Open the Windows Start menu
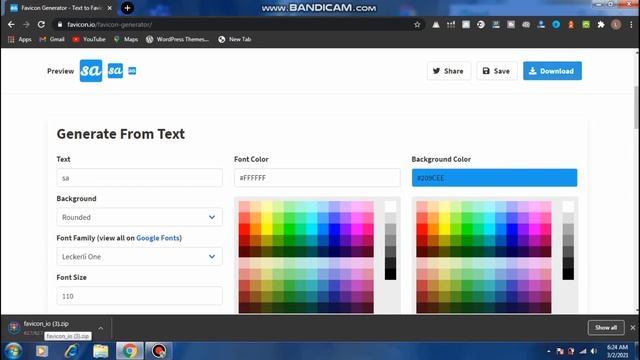Viewport: 640px width, 360px height. pyautogui.click(x=13, y=351)
